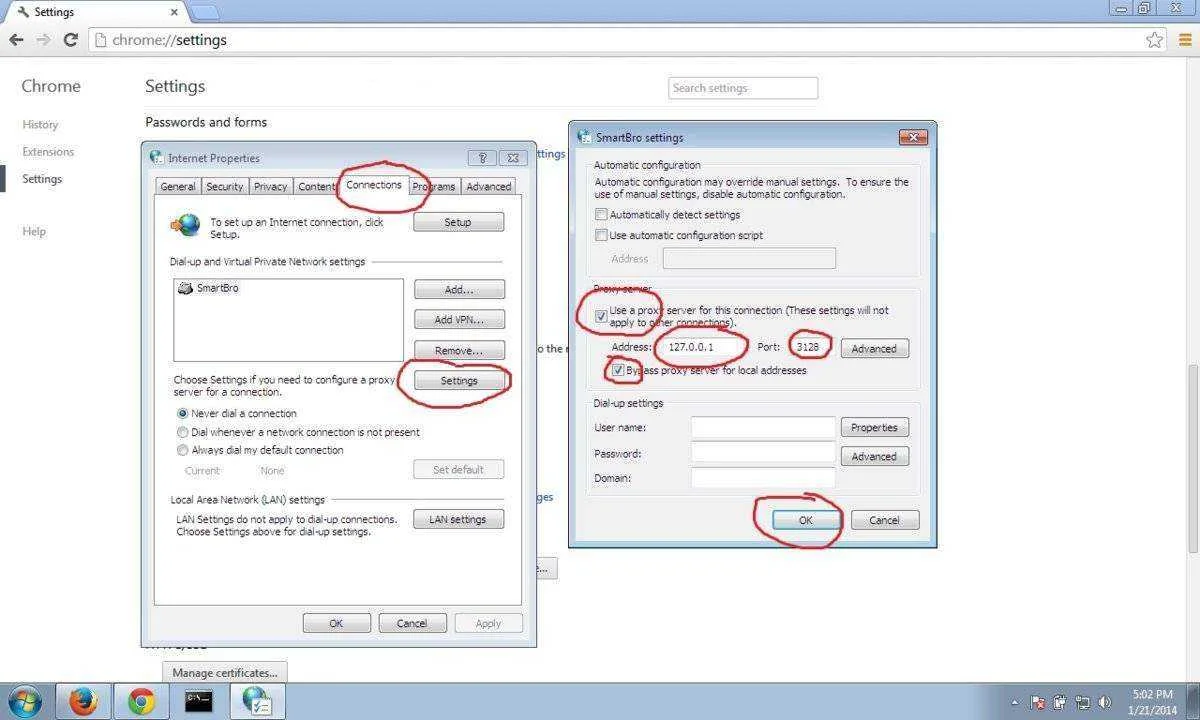The width and height of the screenshot is (1200, 720).
Task: Click the User name field
Action: click(x=763, y=427)
